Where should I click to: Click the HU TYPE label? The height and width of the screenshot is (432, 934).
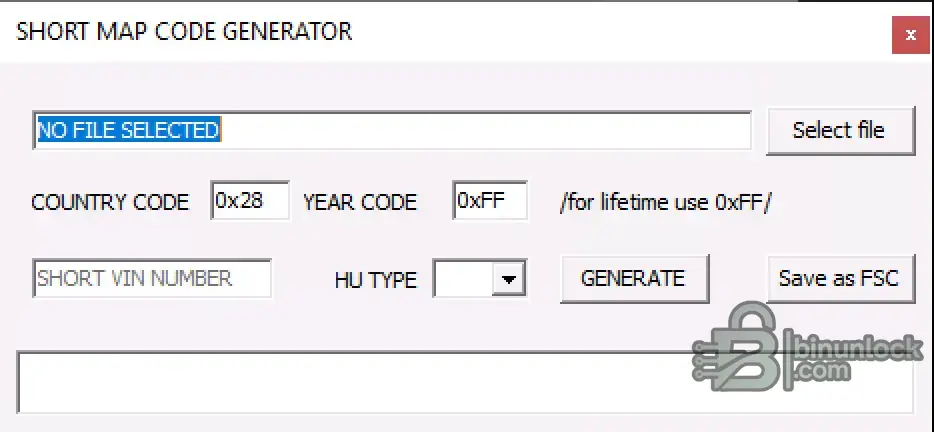[x=376, y=280]
